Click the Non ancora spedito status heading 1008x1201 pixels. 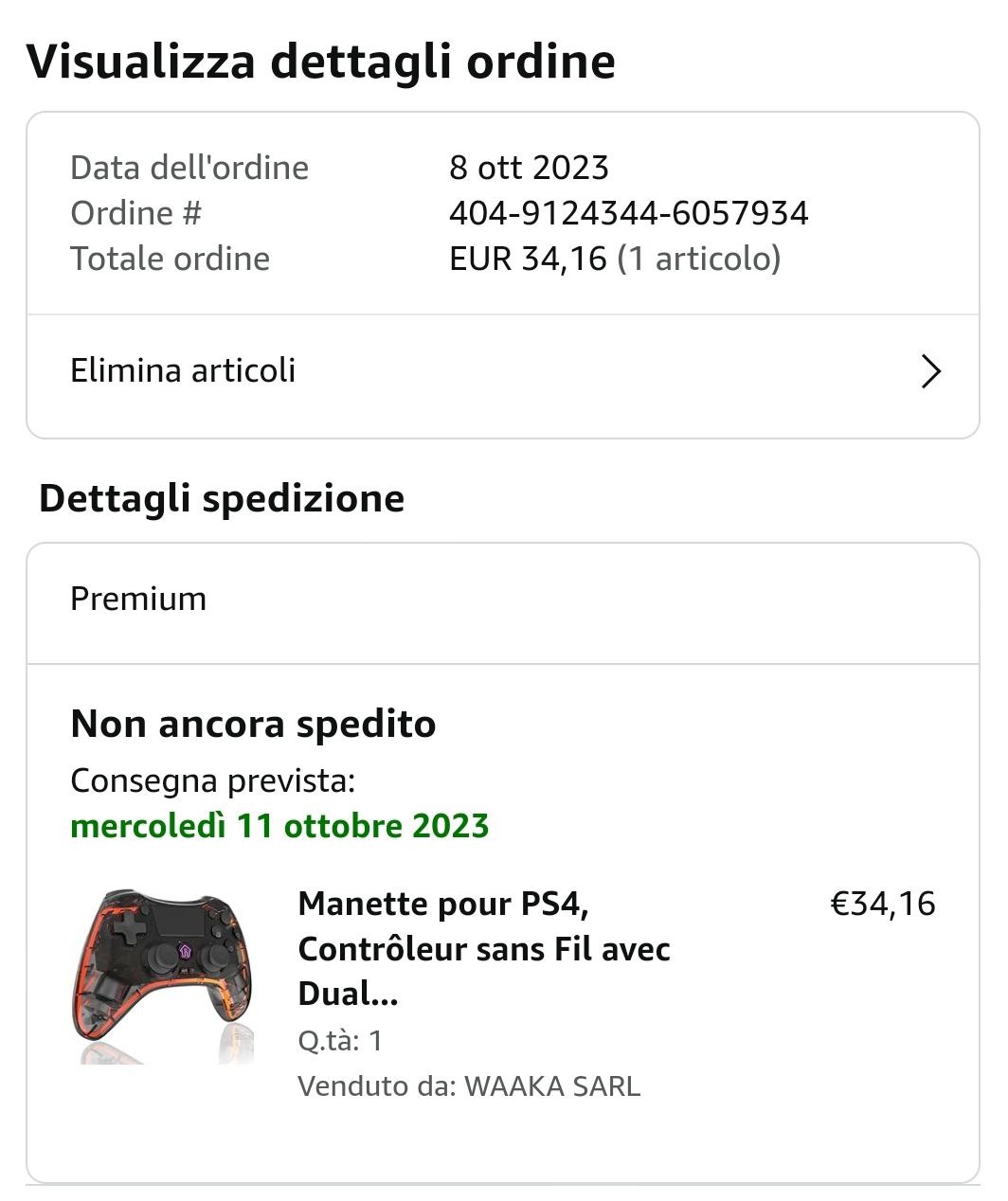click(253, 724)
